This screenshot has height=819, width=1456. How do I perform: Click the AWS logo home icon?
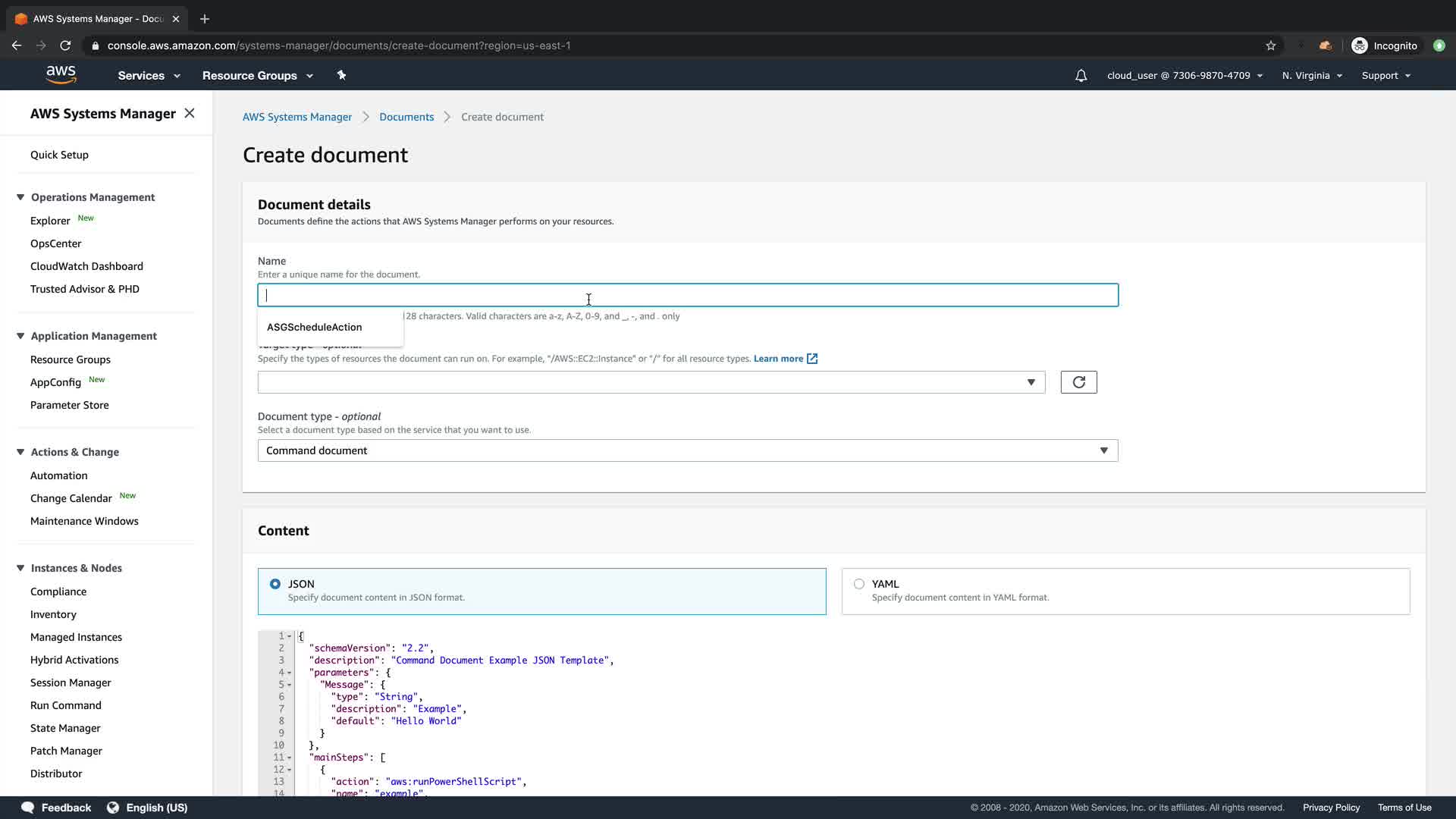coord(61,74)
